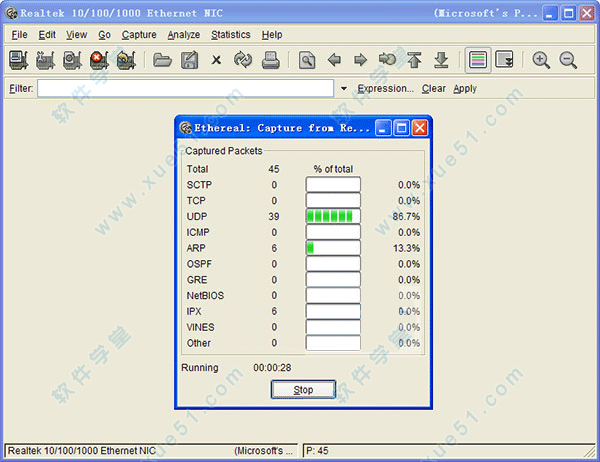Find a packet magnifier icon
Viewport: 600px width, 462px height.
(307, 60)
